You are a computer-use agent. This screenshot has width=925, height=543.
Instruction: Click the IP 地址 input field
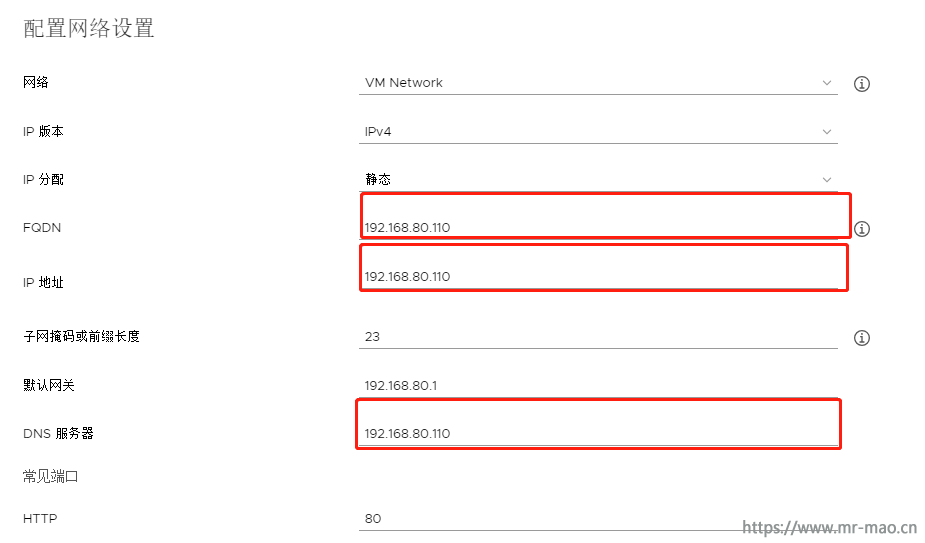coord(598,276)
